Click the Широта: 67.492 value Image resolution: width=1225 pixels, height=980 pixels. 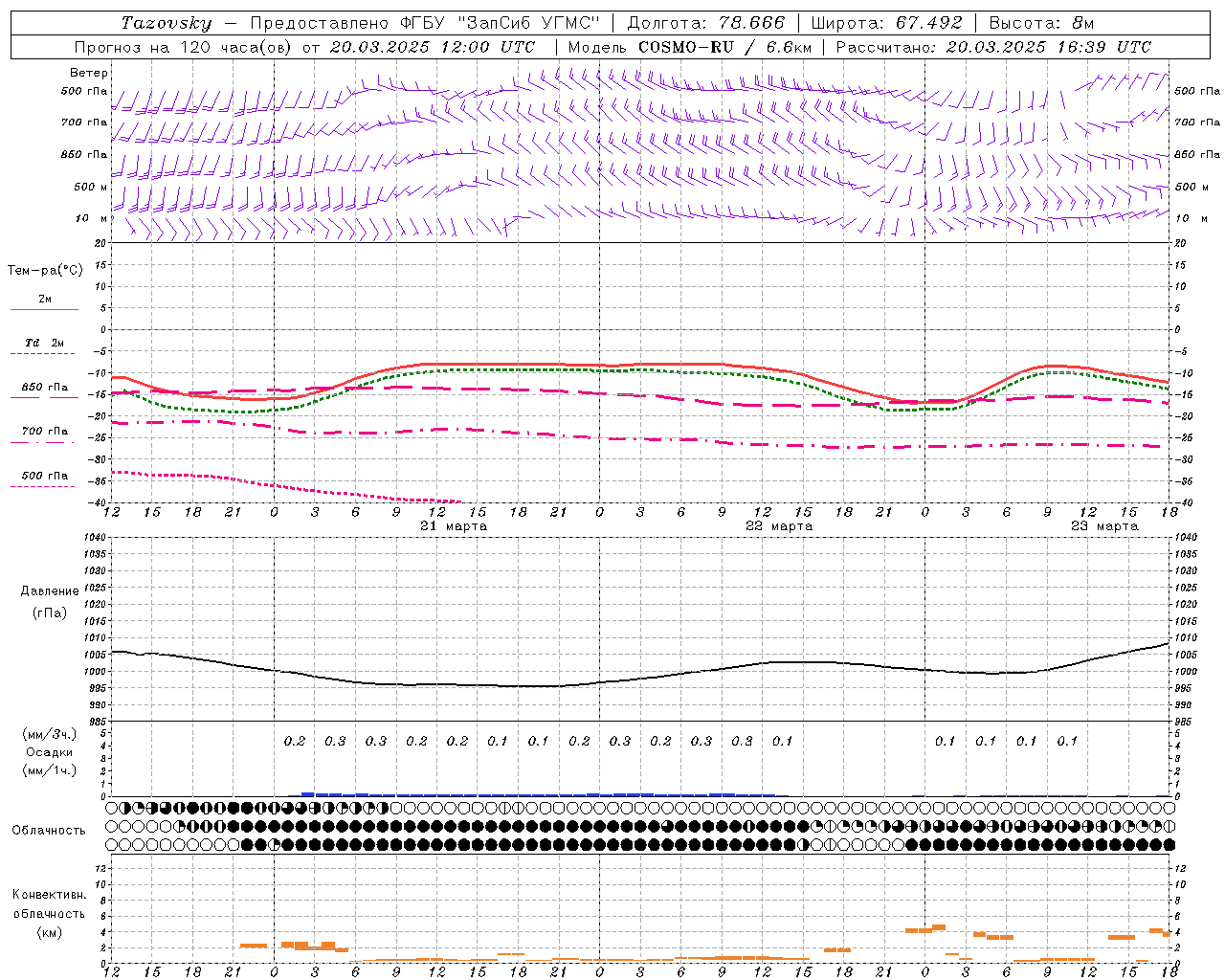pyautogui.click(x=886, y=23)
